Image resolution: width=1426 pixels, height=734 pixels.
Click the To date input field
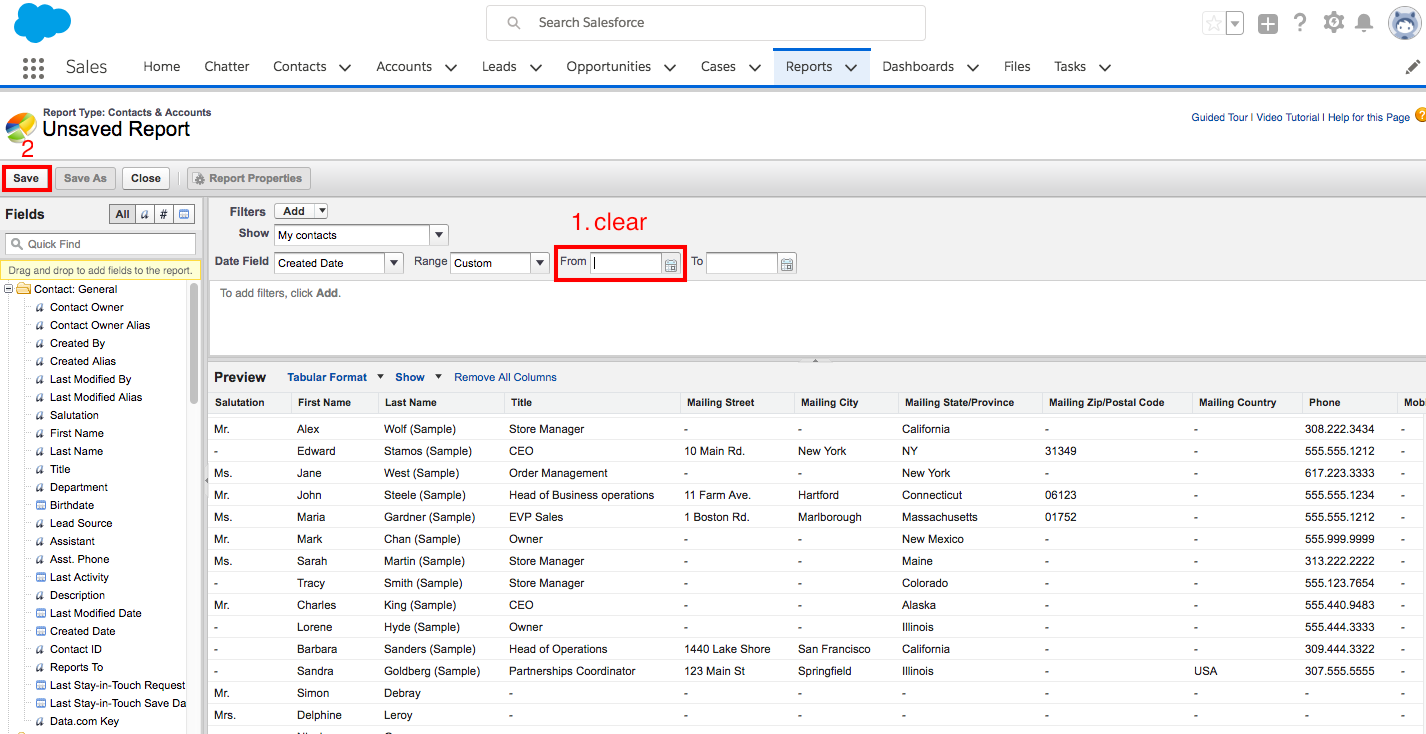pyautogui.click(x=742, y=264)
